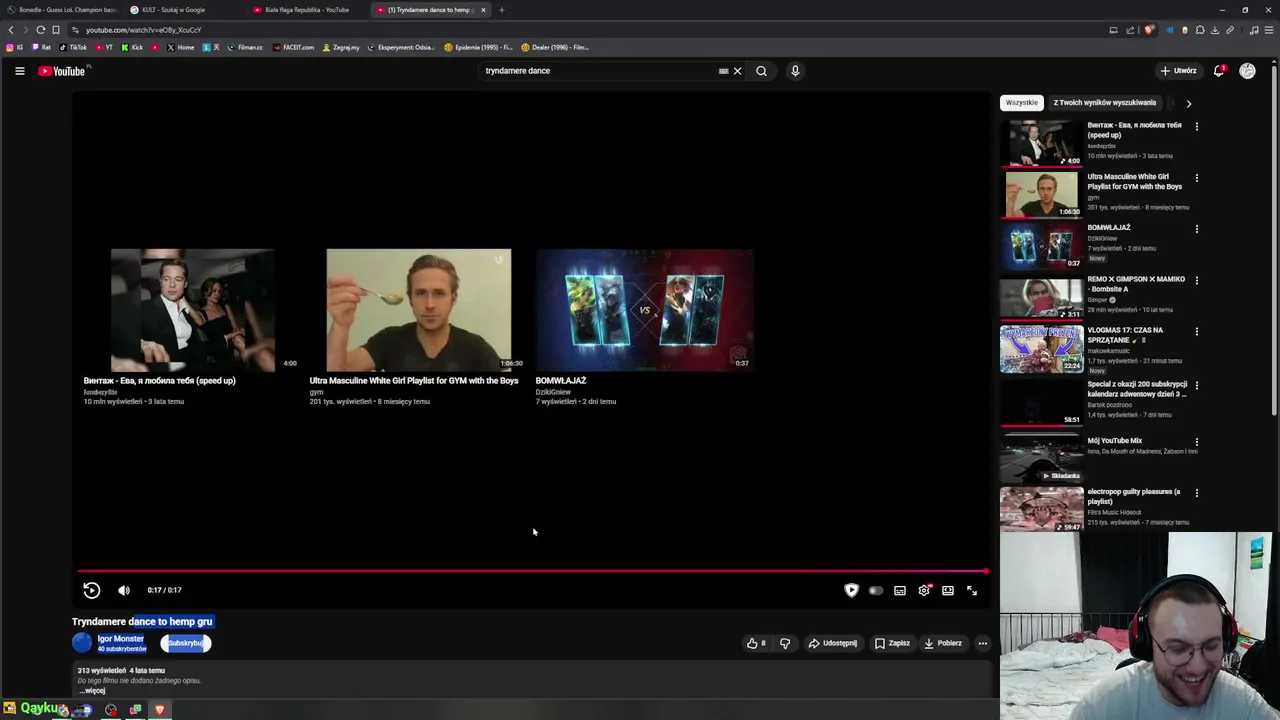Open sidebar Mój YouTube Mix title
Image resolution: width=1280 pixels, height=720 pixels.
(1115, 441)
